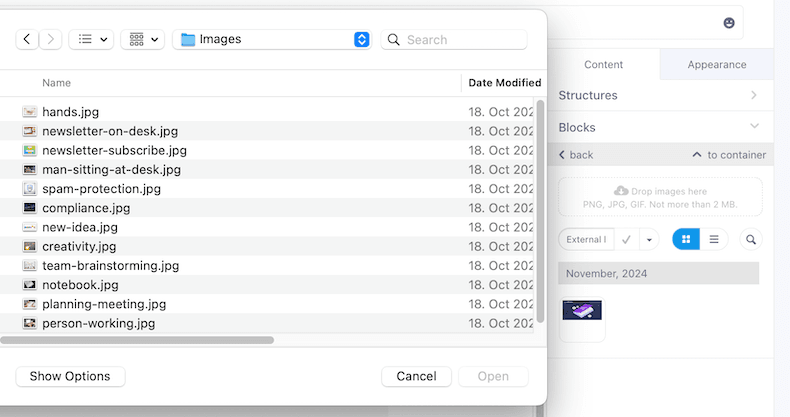Click the back link in Blocks panel
Screen dimensions: 790x417
576,155
